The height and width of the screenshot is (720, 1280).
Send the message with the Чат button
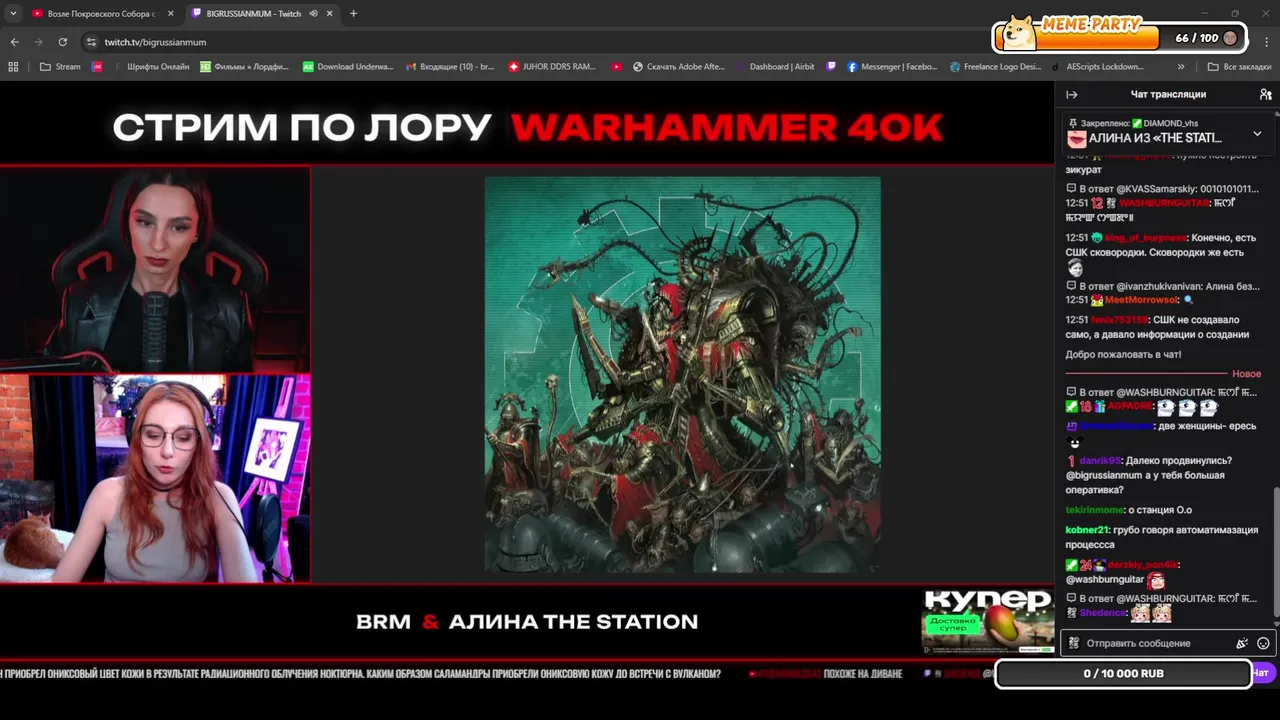(x=1262, y=673)
